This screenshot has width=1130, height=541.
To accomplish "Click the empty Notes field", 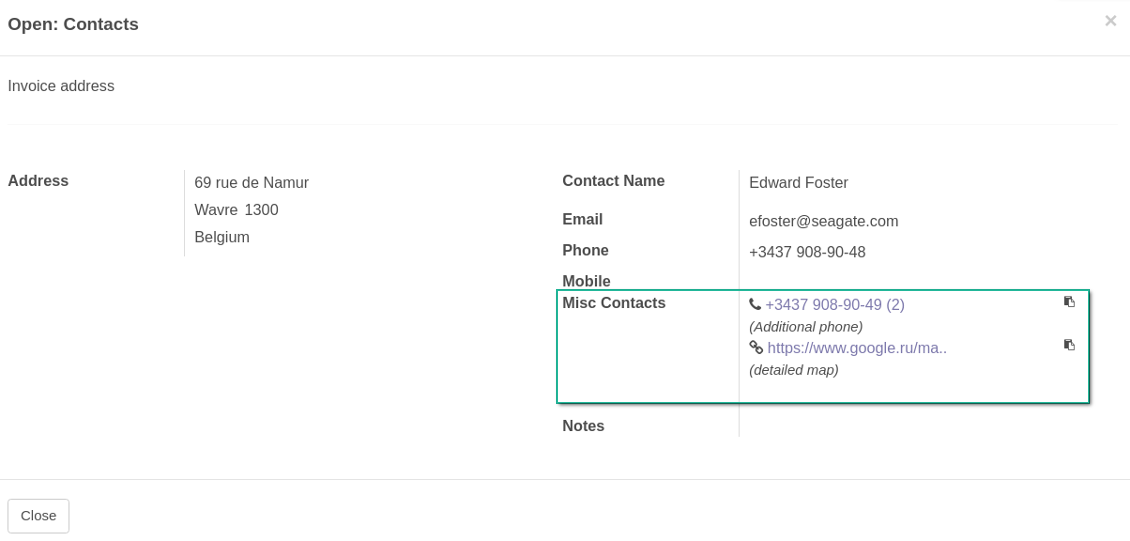I will (900, 426).
